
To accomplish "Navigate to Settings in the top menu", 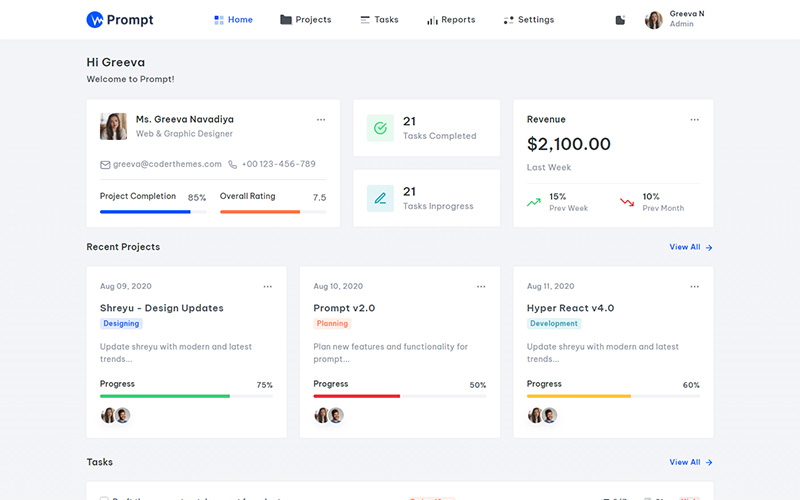I will click(x=529, y=20).
